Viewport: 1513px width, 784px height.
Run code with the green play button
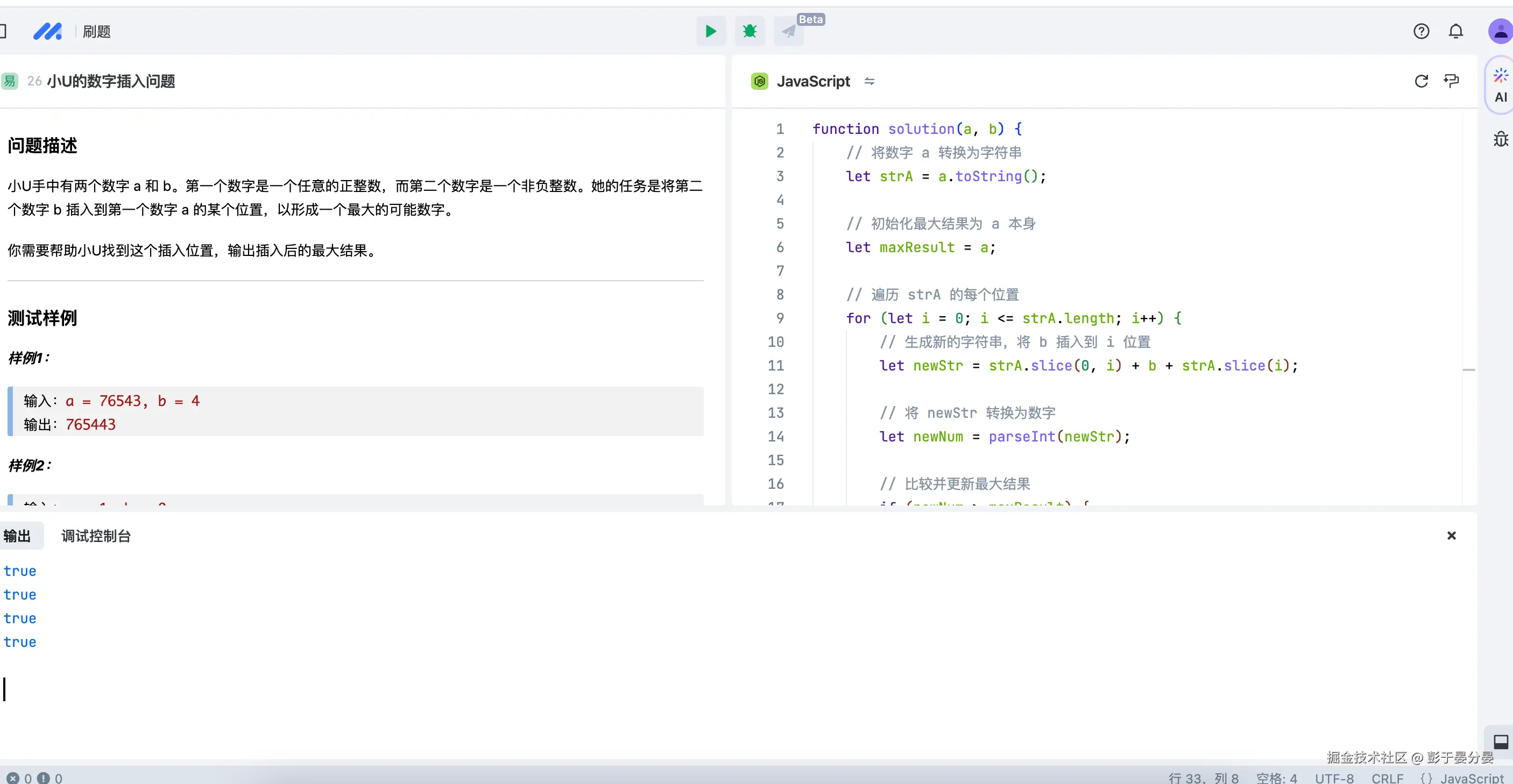point(710,31)
